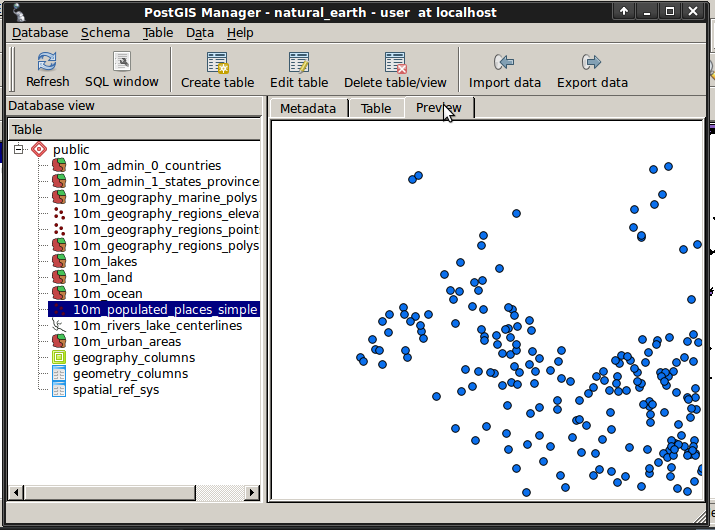This screenshot has width=715, height=530.
Task: Select the 10m_ocean table
Action: click(108, 293)
